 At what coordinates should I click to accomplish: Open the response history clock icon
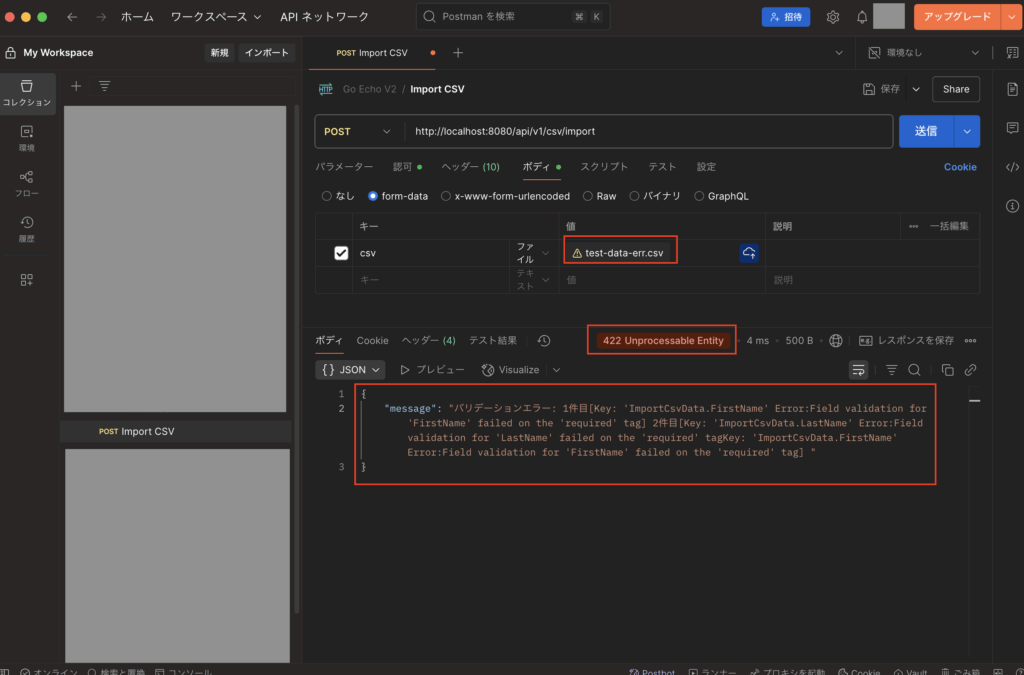coord(544,341)
